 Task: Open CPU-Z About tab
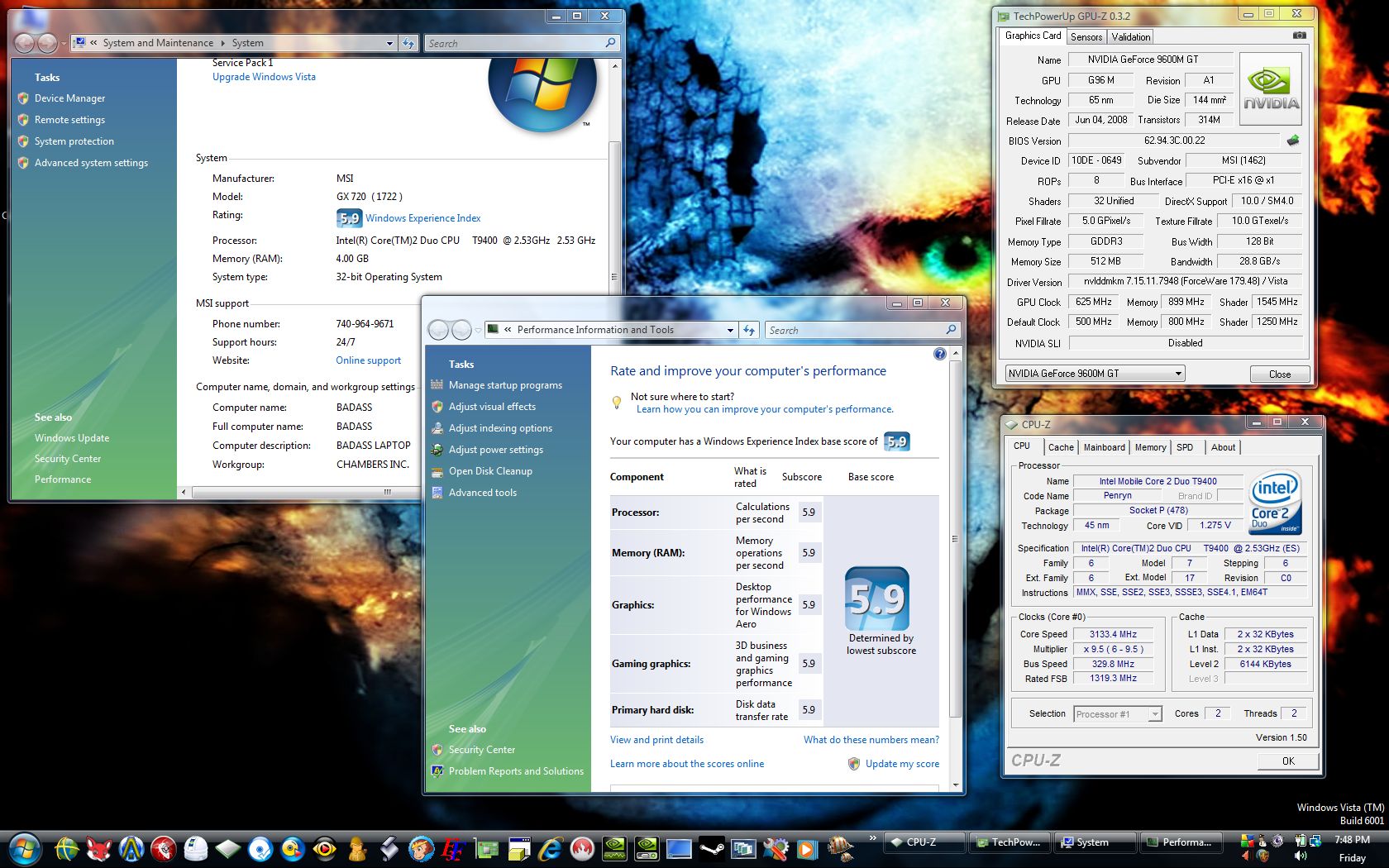click(x=1223, y=447)
